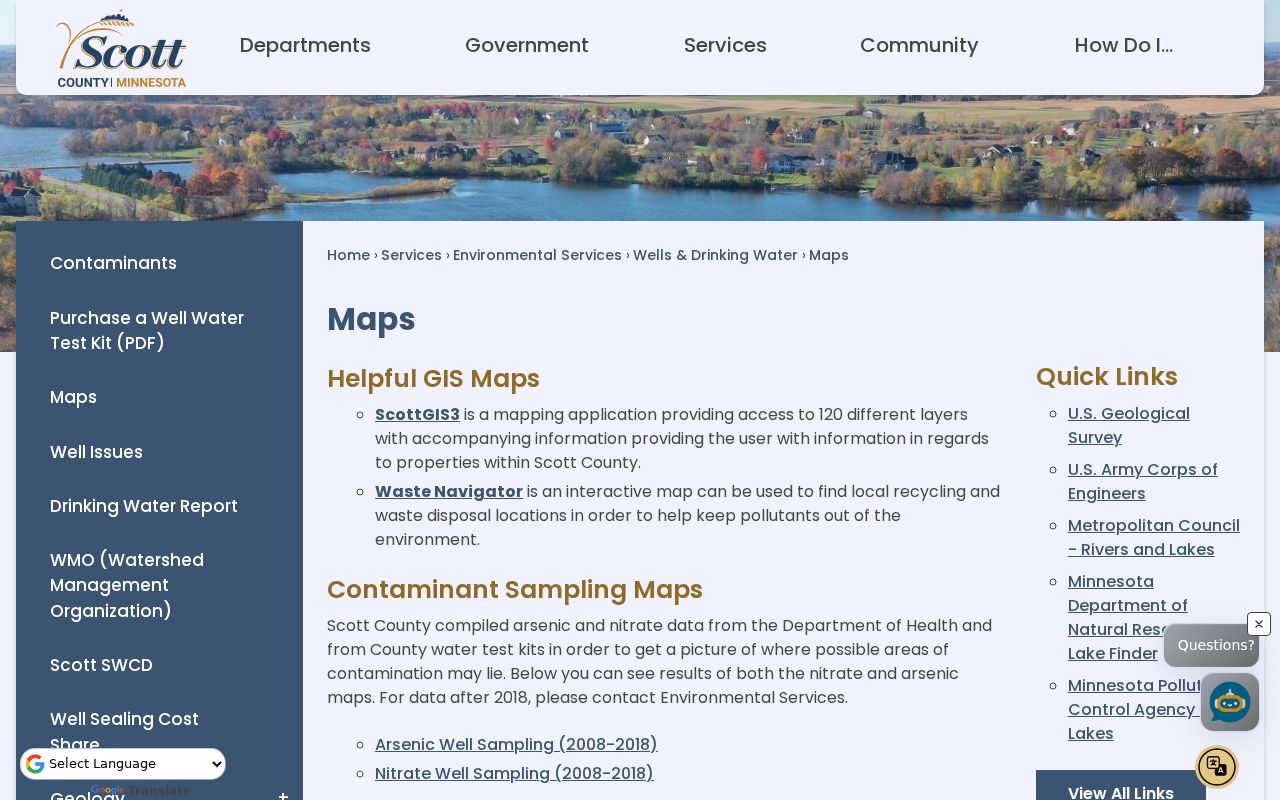Open Nitrate Well Sampling (2008-2018) link

[x=514, y=773]
